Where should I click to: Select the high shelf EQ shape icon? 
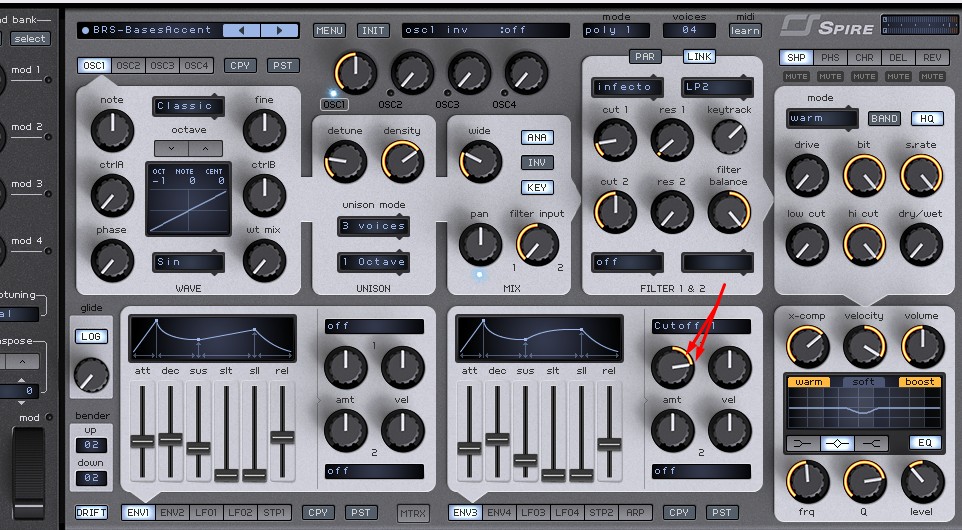(x=871, y=443)
